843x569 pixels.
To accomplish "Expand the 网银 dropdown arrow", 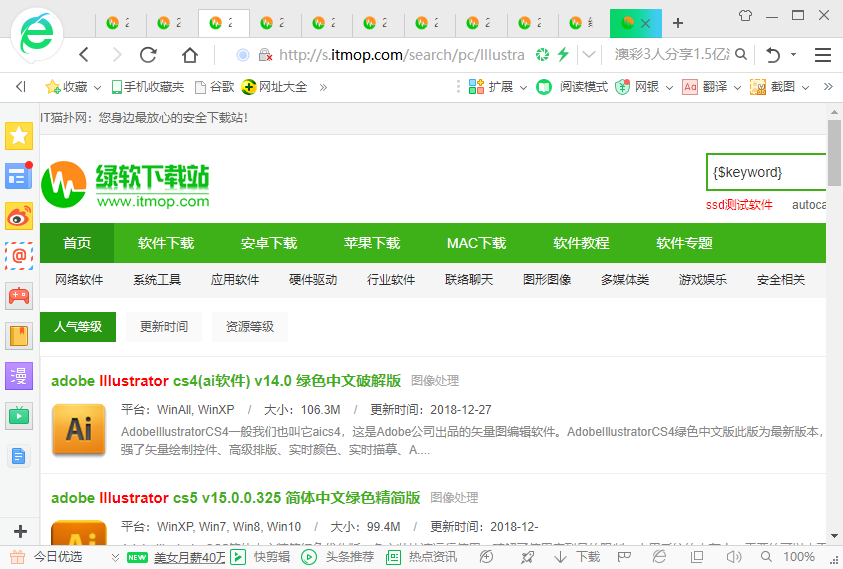I will [669, 87].
